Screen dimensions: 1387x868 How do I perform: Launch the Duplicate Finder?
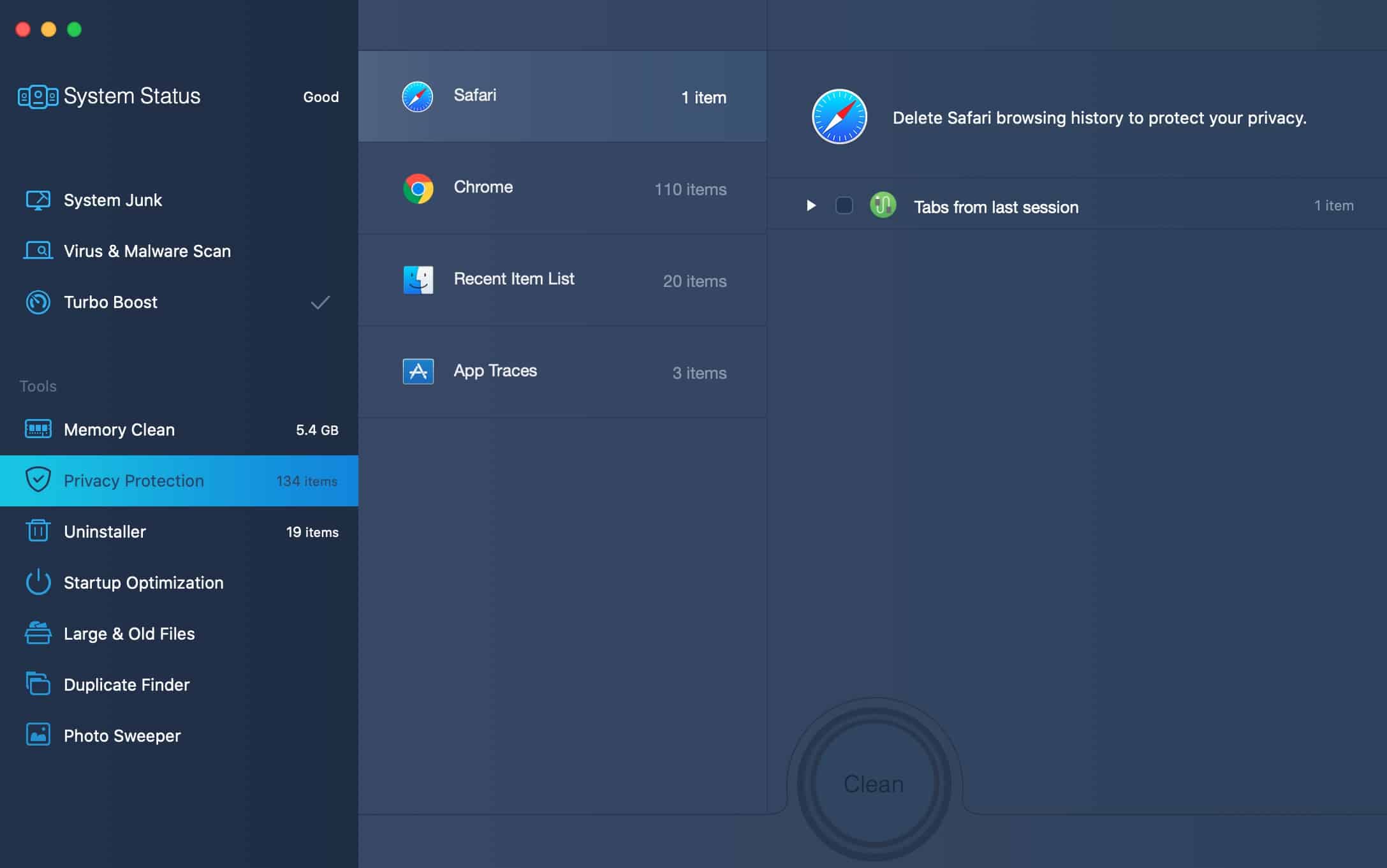126,684
